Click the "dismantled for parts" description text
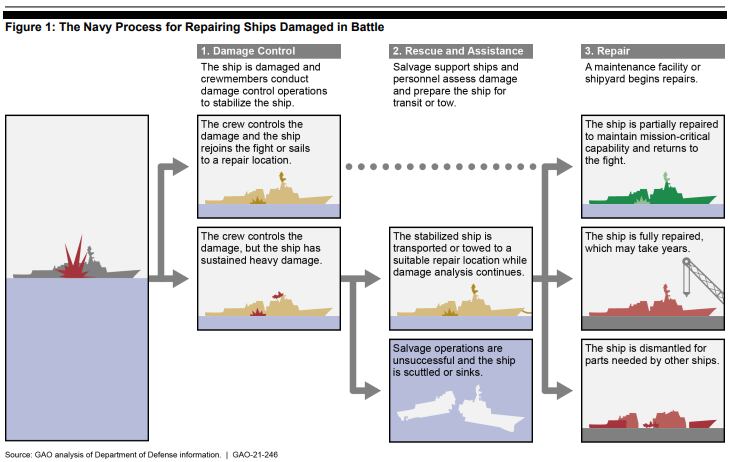 648,353
